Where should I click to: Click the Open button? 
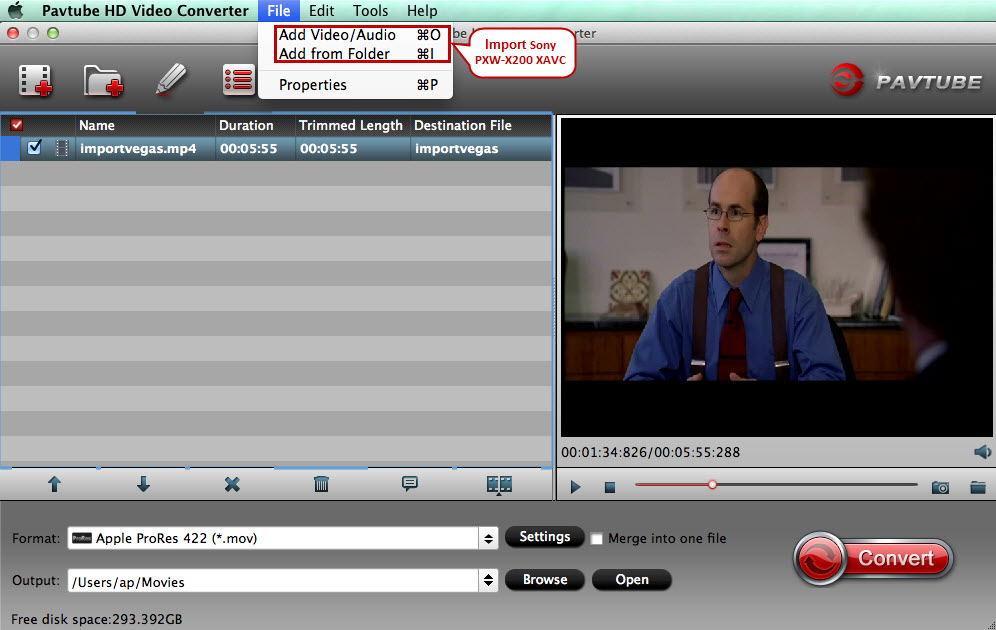click(x=631, y=580)
